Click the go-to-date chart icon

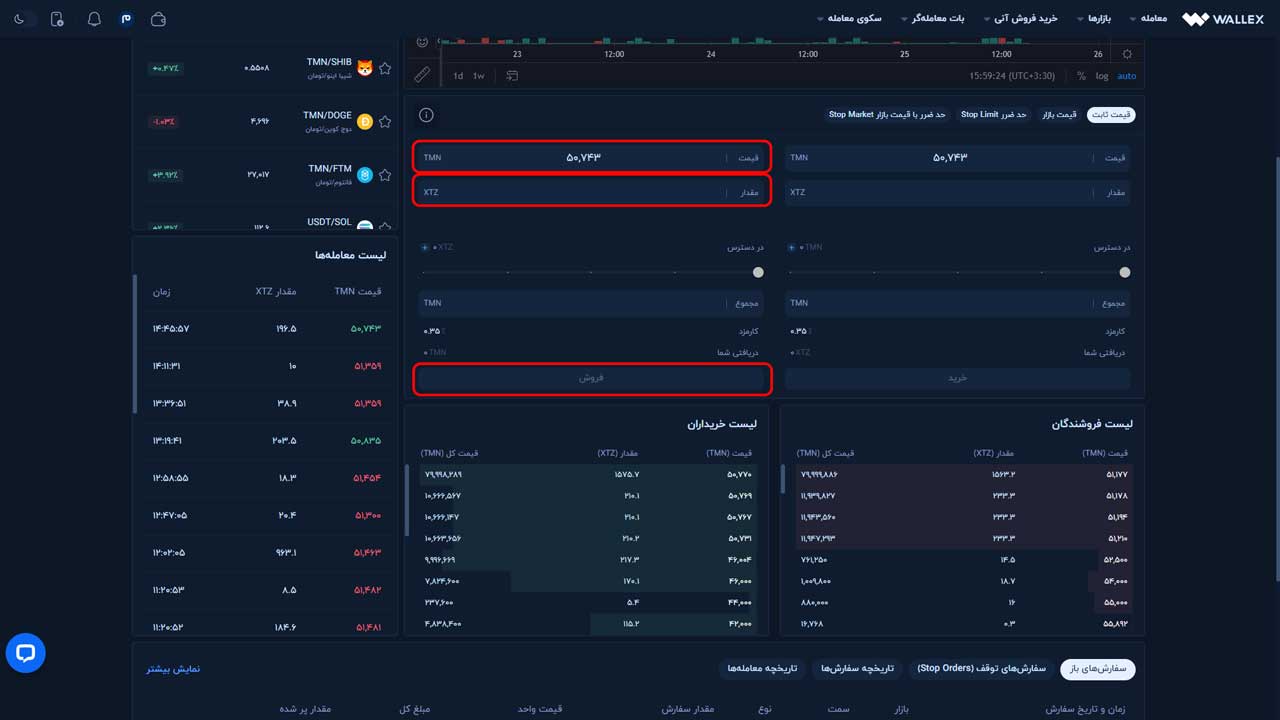click(512, 76)
